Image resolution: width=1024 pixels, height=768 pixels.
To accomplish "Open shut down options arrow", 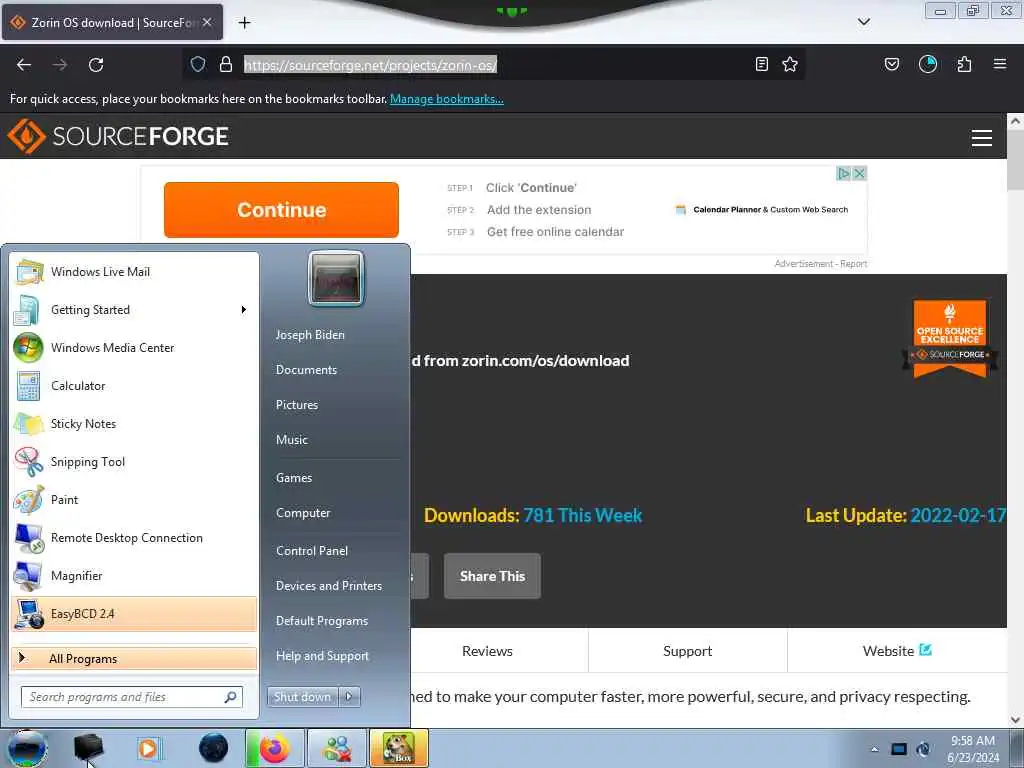I will [349, 697].
